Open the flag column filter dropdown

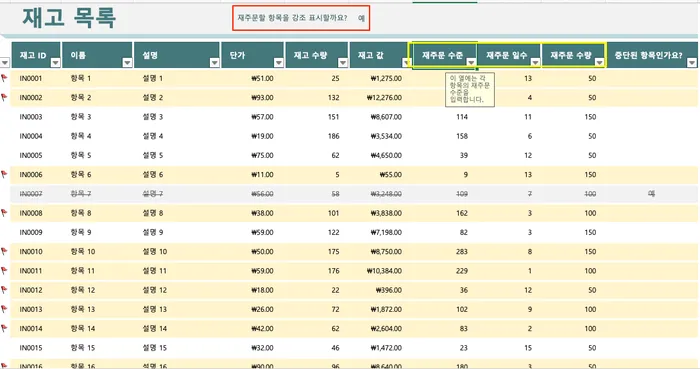point(5,62)
